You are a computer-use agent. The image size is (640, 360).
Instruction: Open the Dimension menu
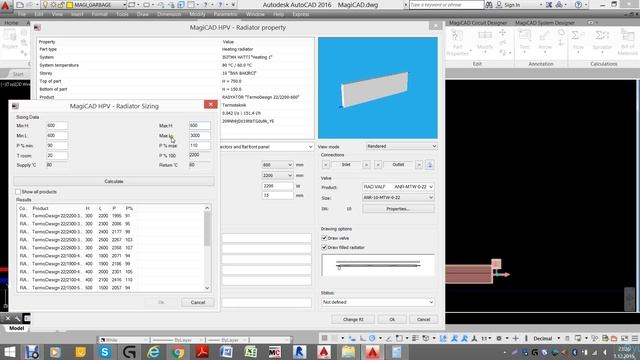(x=169, y=14)
